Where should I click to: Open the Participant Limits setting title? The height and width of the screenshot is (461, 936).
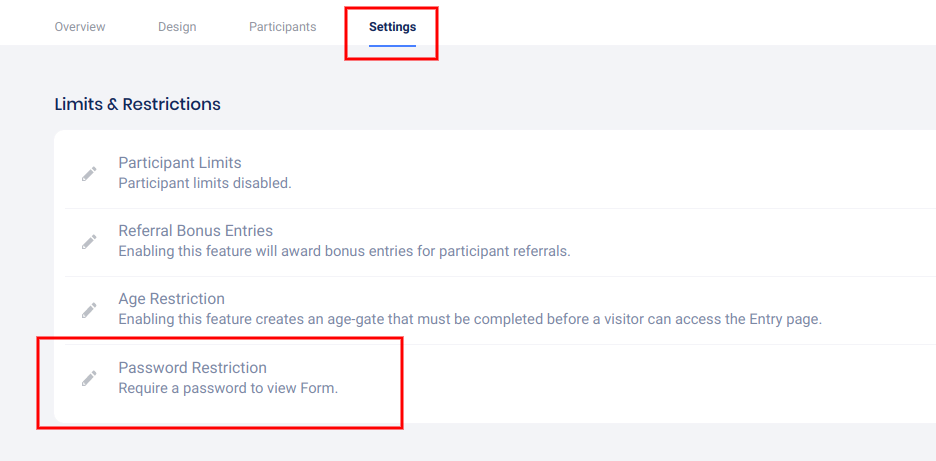pyautogui.click(x=180, y=163)
